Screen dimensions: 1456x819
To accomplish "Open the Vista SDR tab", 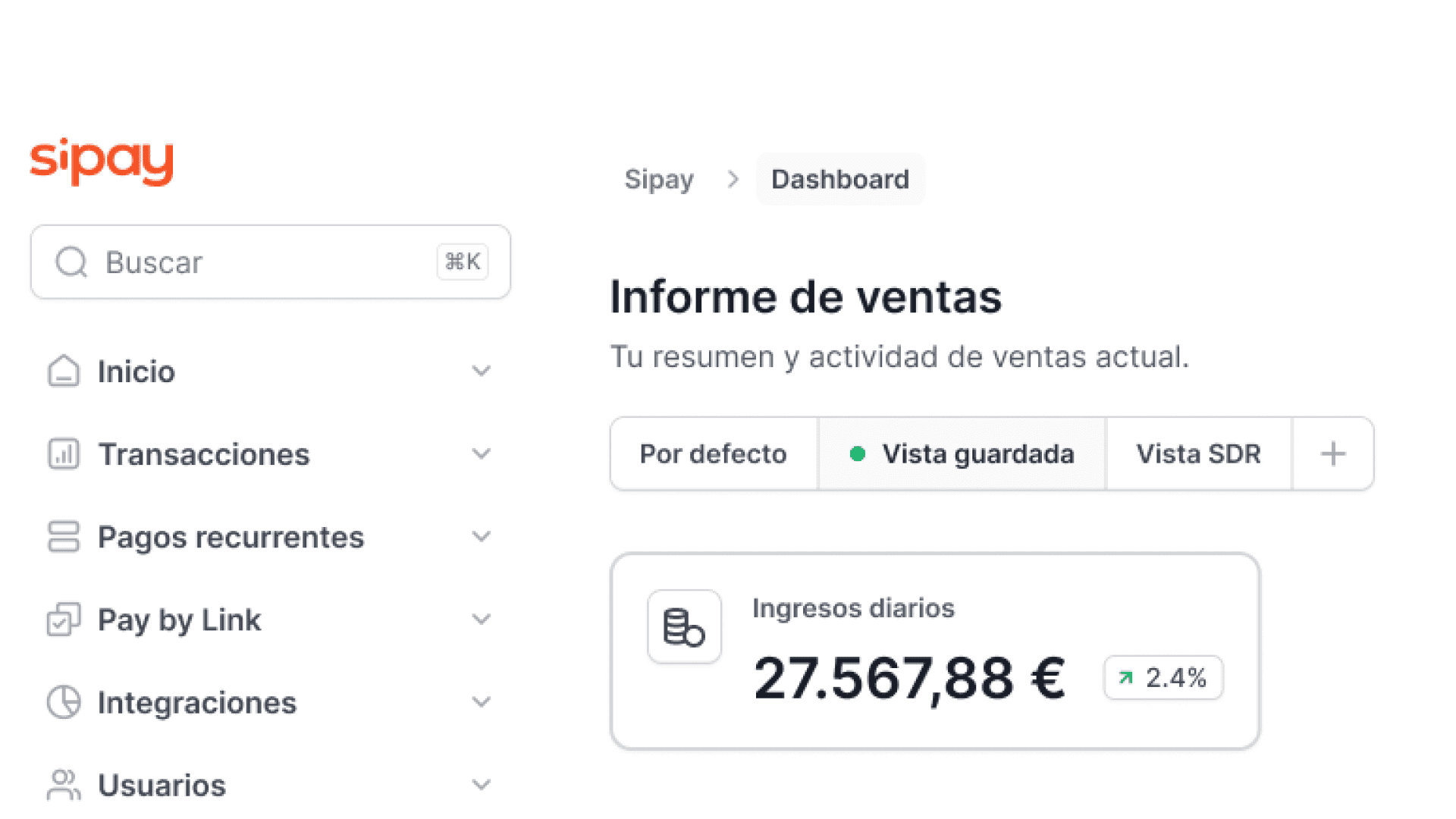I will point(1198,454).
